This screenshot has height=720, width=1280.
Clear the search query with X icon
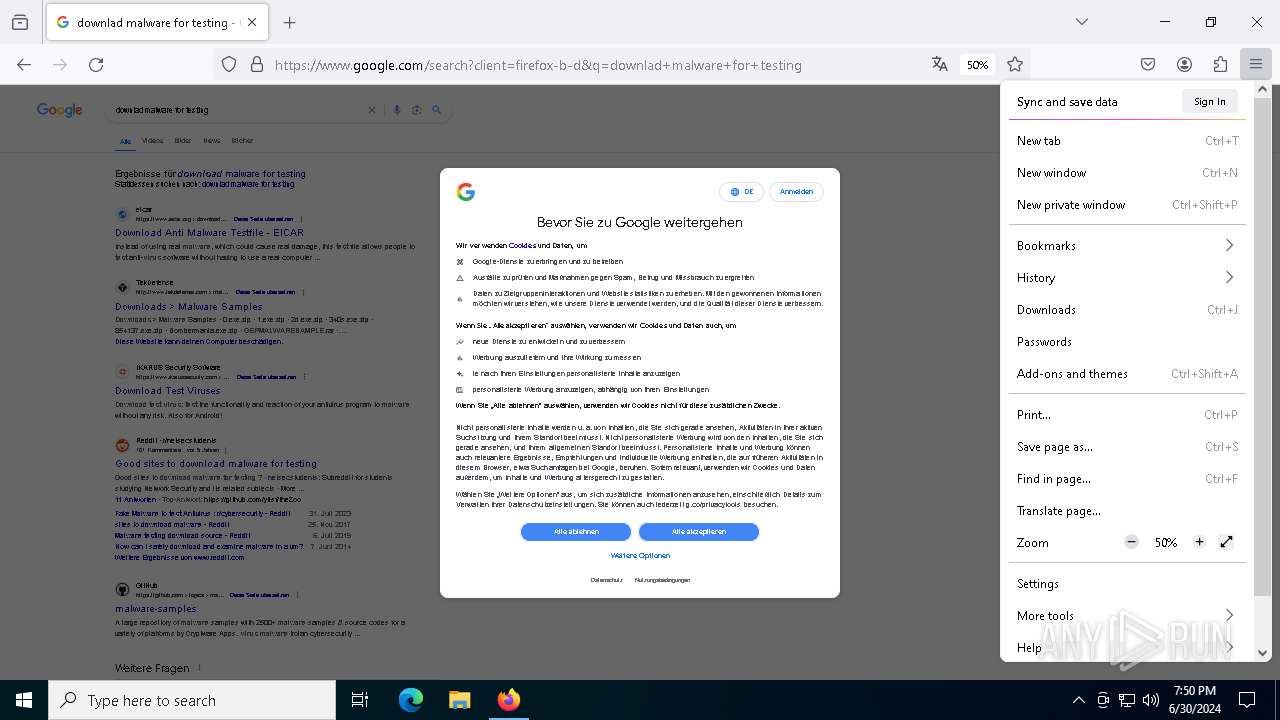coord(372,110)
